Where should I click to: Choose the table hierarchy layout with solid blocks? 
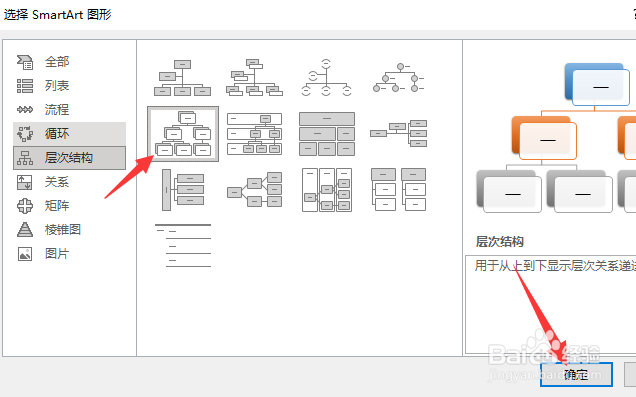point(327,134)
